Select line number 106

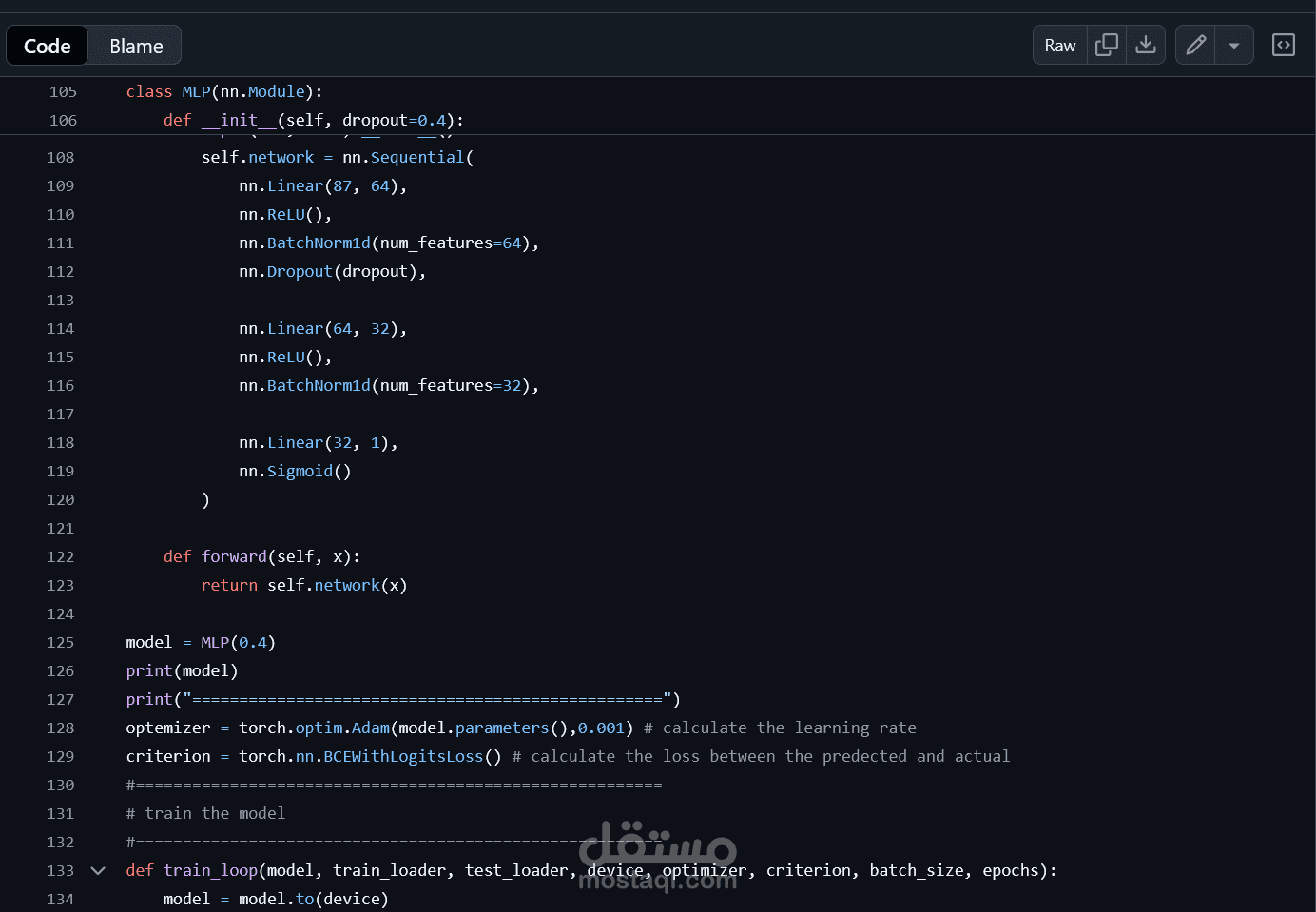[x=63, y=120]
